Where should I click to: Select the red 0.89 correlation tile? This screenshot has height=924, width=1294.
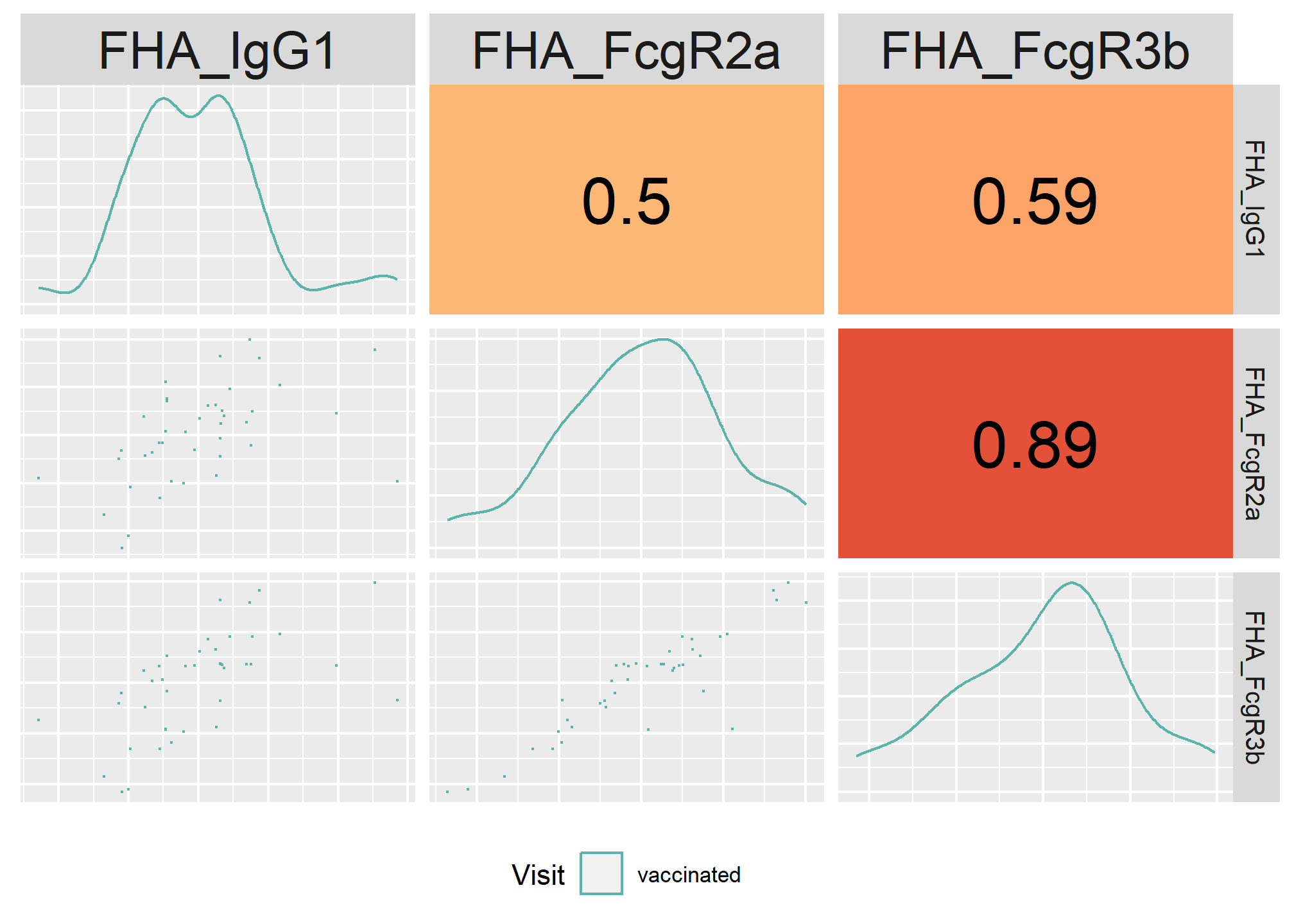(1035, 443)
